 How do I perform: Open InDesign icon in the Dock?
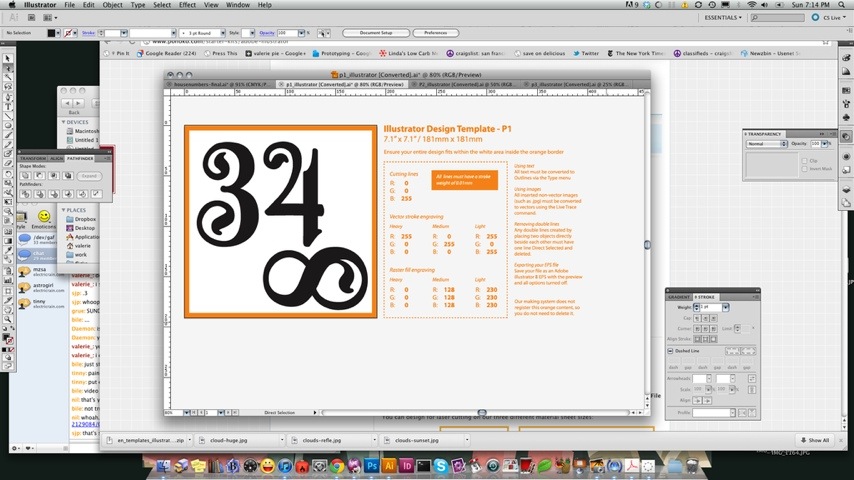click(406, 466)
